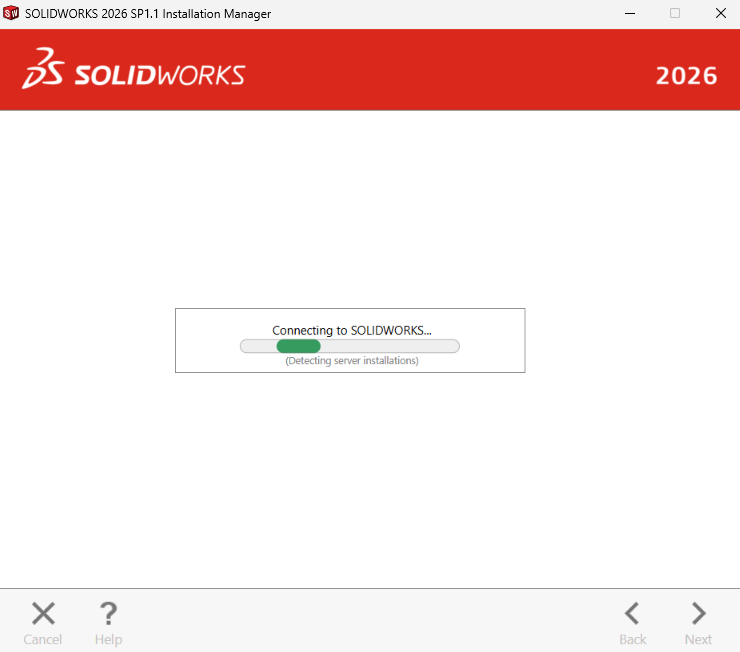The image size is (740, 652).
Task: Click the 2026 version label in banner
Action: click(x=686, y=76)
